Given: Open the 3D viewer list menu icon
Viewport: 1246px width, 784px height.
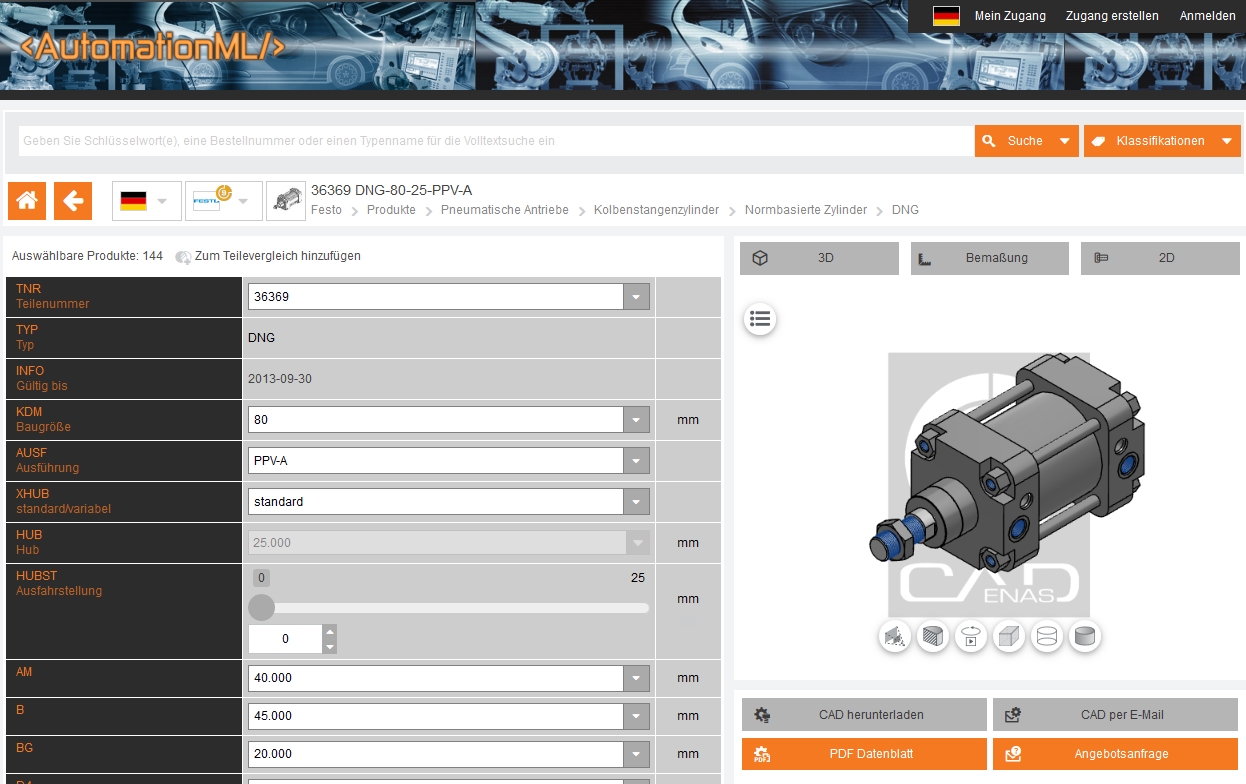Looking at the screenshot, I should coord(760,319).
